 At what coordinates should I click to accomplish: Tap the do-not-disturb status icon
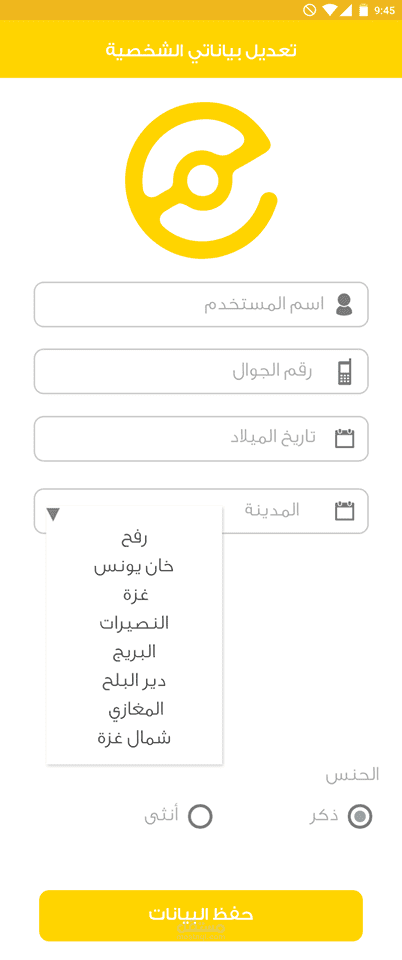(310, 10)
